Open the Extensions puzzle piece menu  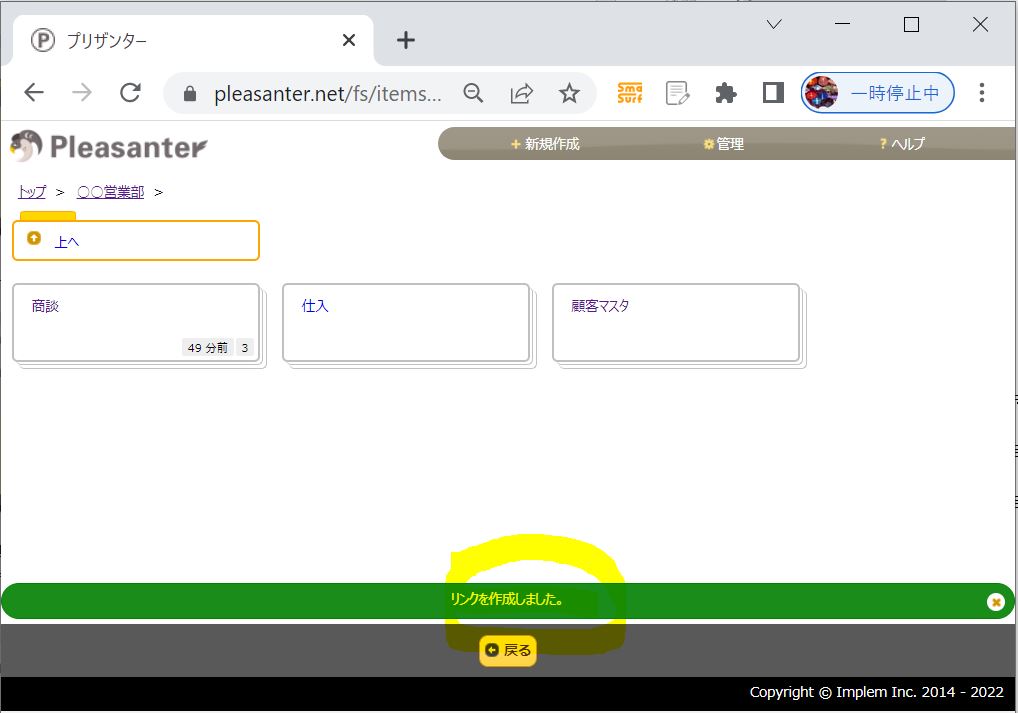[x=725, y=93]
